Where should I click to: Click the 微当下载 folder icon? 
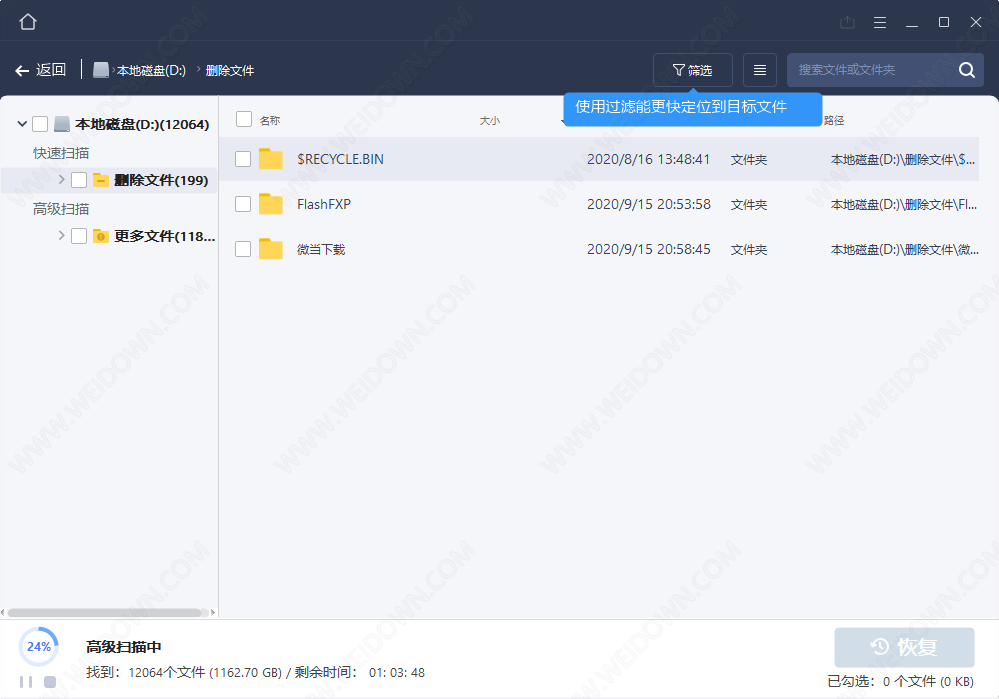pyautogui.click(x=271, y=249)
